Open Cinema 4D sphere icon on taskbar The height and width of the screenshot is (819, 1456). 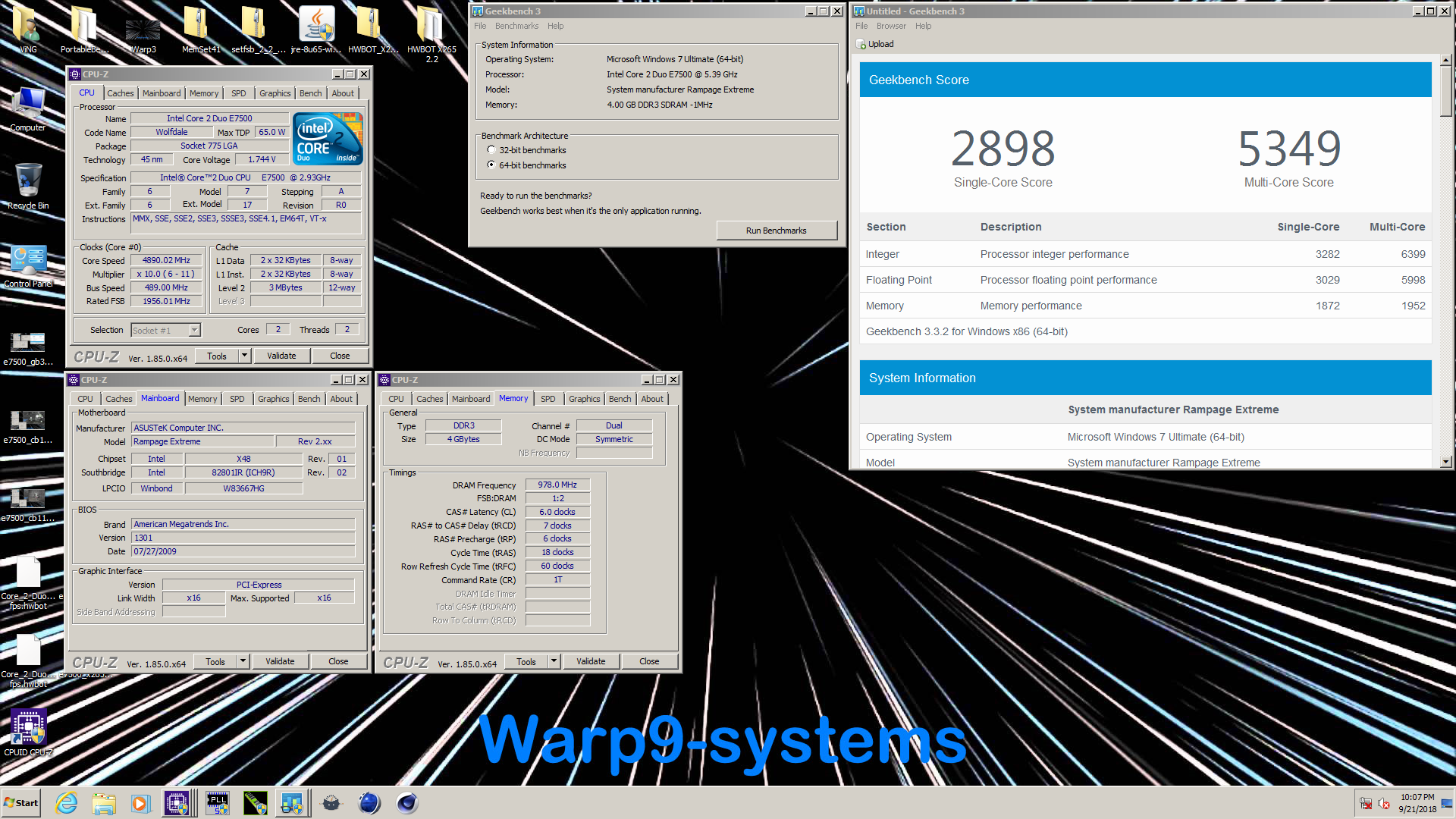pos(369,803)
